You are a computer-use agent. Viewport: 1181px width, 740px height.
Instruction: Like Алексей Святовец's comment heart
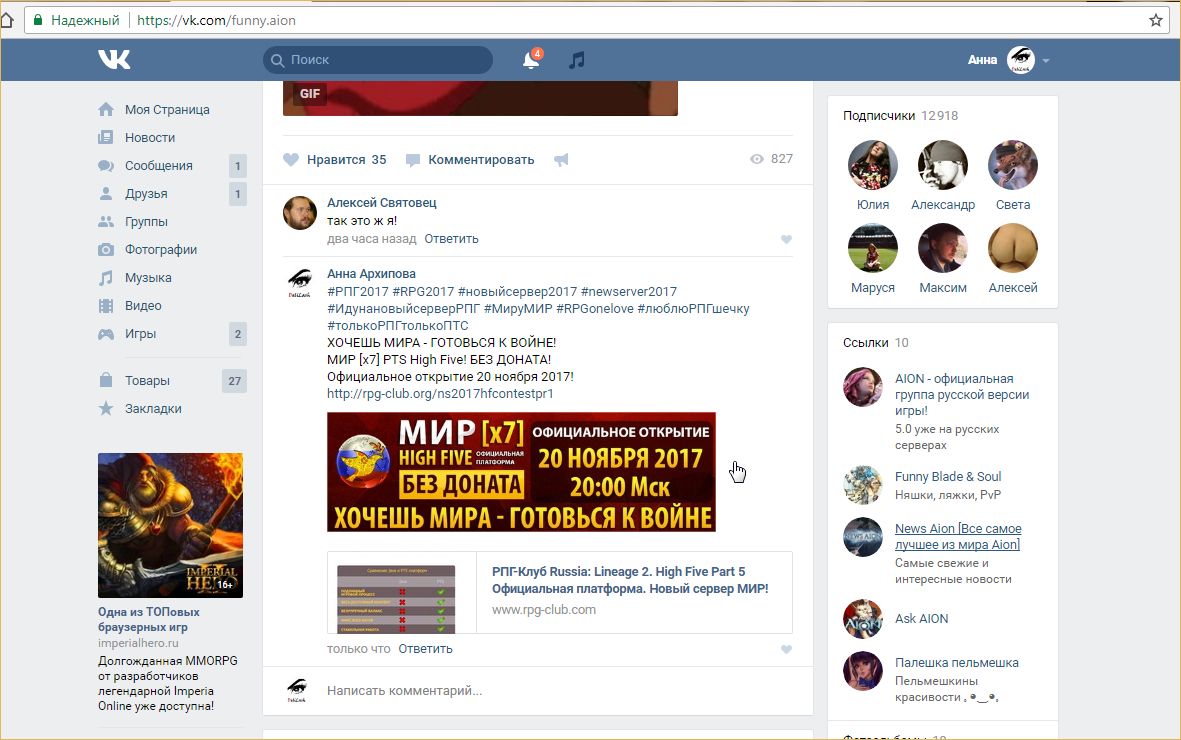(786, 240)
